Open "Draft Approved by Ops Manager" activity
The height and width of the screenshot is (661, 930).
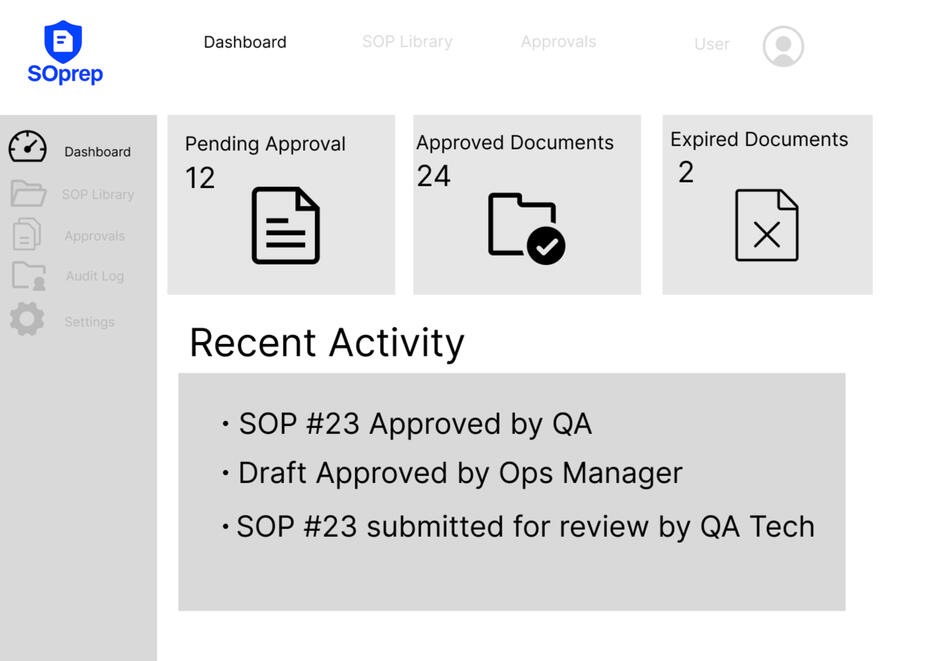point(460,473)
